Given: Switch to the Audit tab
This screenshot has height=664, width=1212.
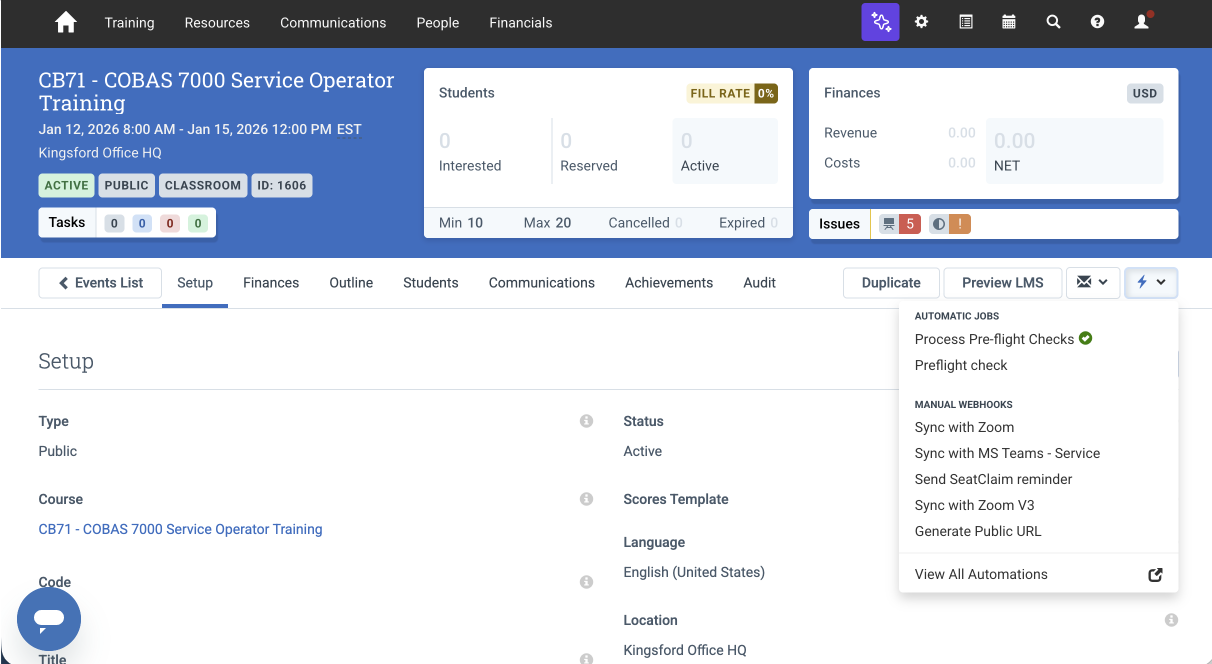Looking at the screenshot, I should click(760, 283).
